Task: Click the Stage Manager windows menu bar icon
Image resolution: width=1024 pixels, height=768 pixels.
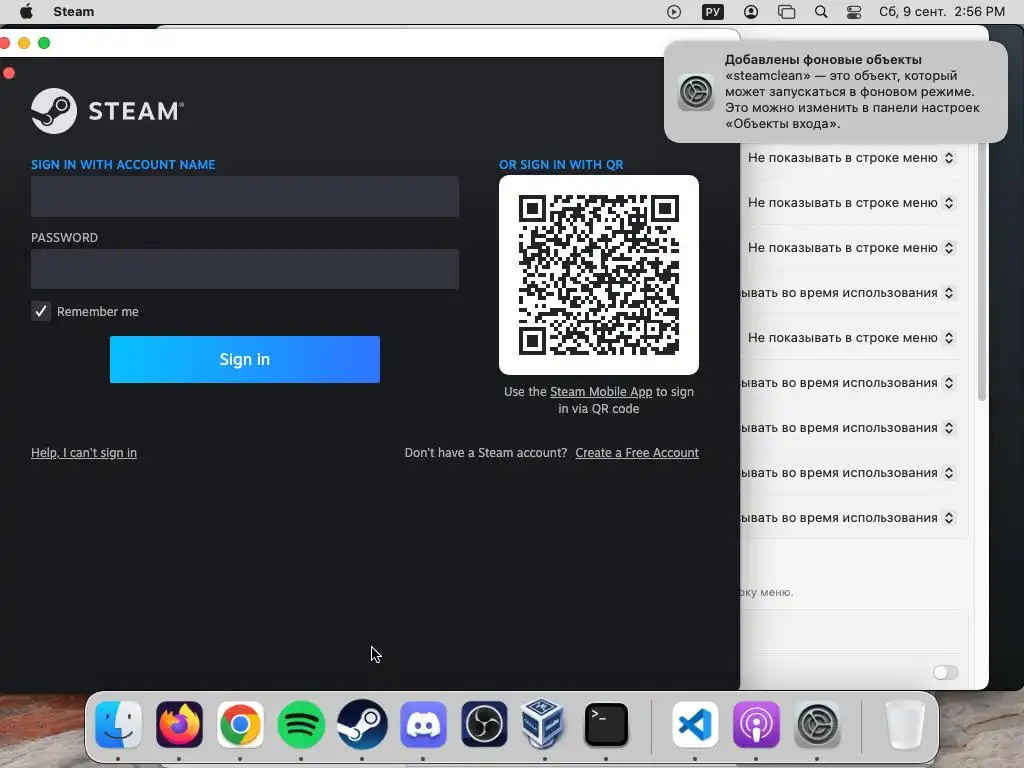Action: (786, 12)
